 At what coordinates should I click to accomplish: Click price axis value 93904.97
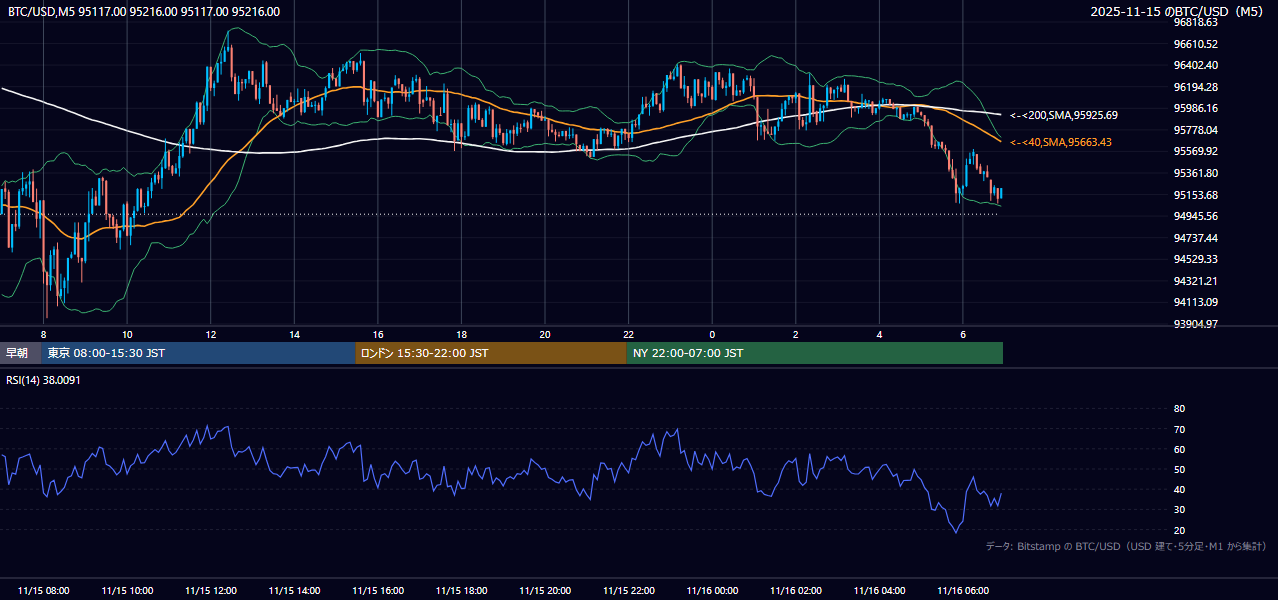(1196, 324)
